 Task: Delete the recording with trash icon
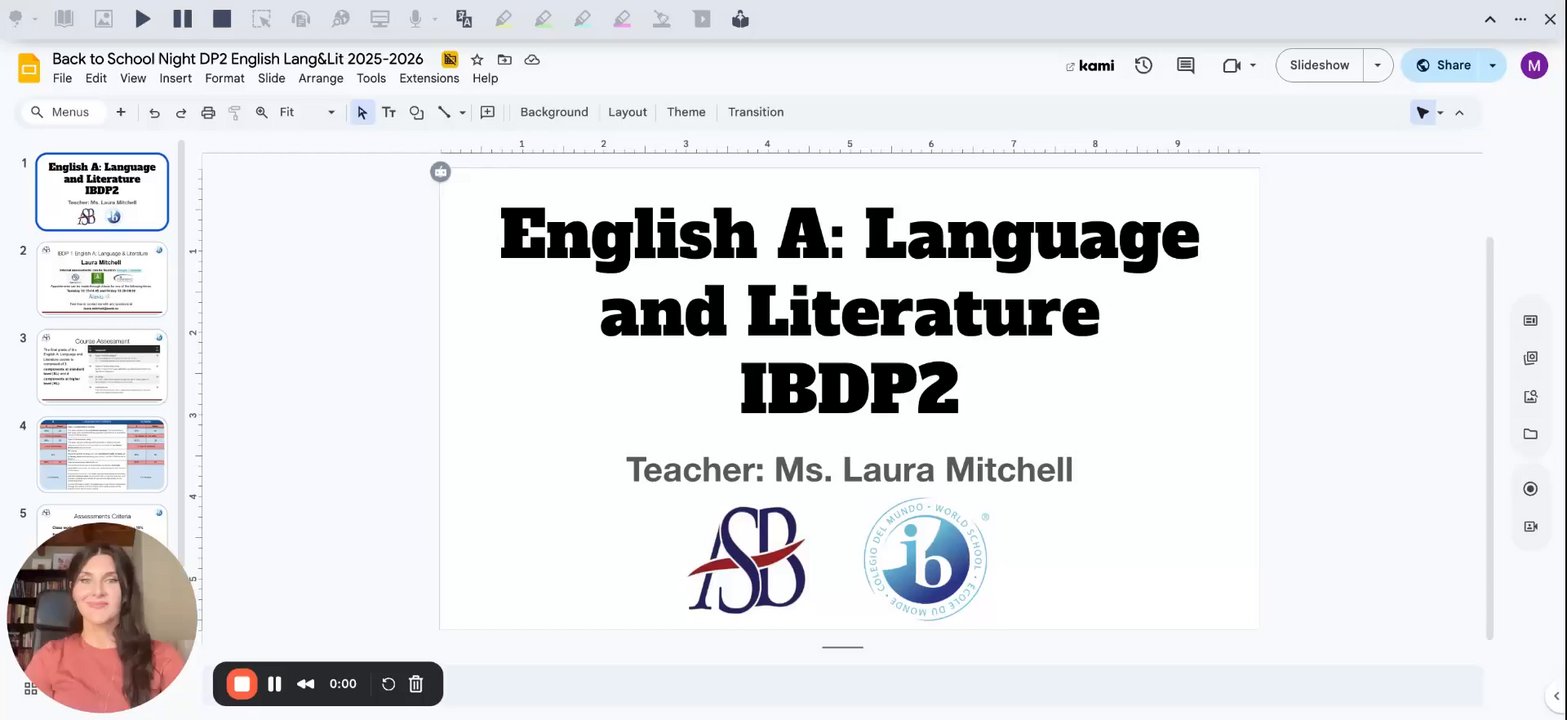pyautogui.click(x=416, y=684)
